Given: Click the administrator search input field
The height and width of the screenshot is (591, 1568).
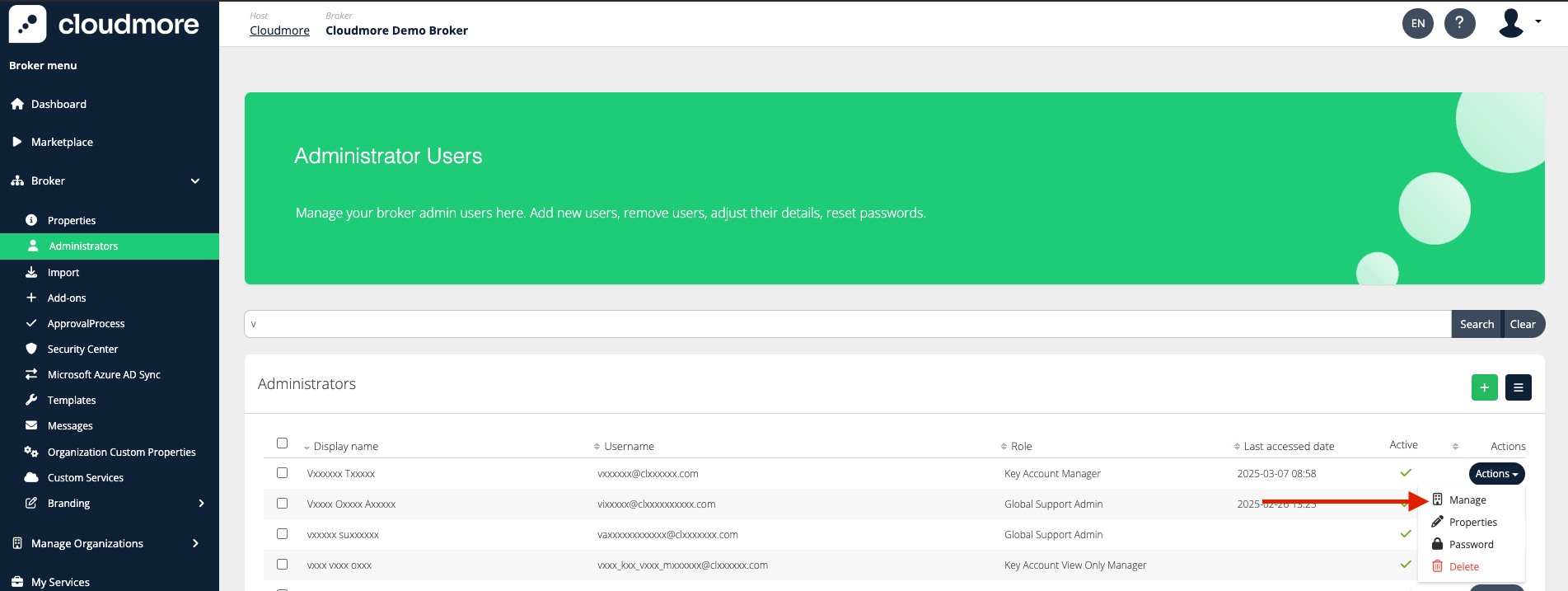Looking at the screenshot, I should click(x=847, y=325).
